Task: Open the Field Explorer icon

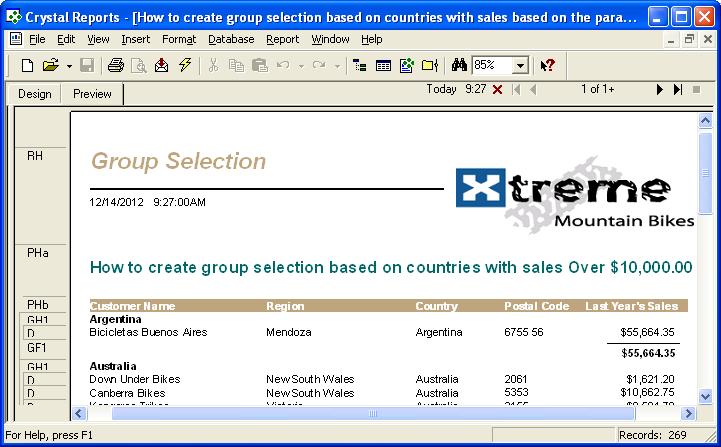Action: pyautogui.click(x=383, y=66)
